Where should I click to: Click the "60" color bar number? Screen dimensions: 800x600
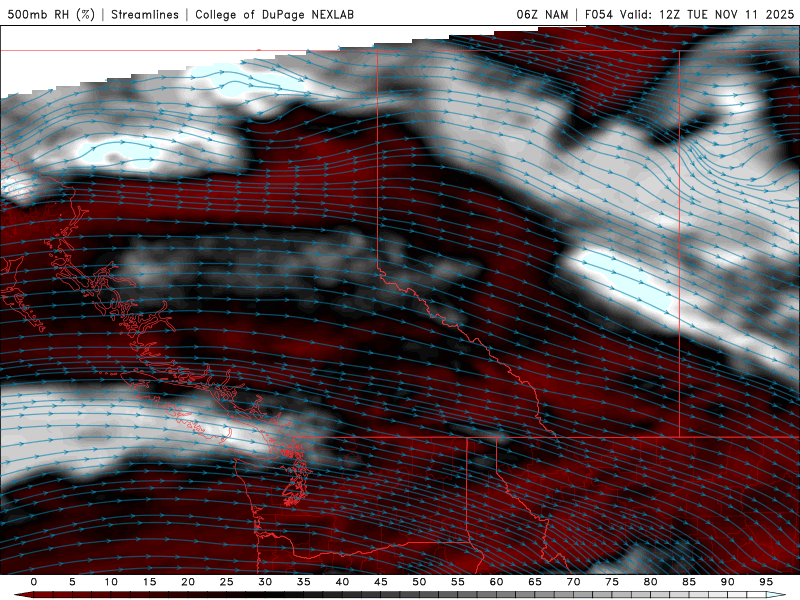[496, 582]
